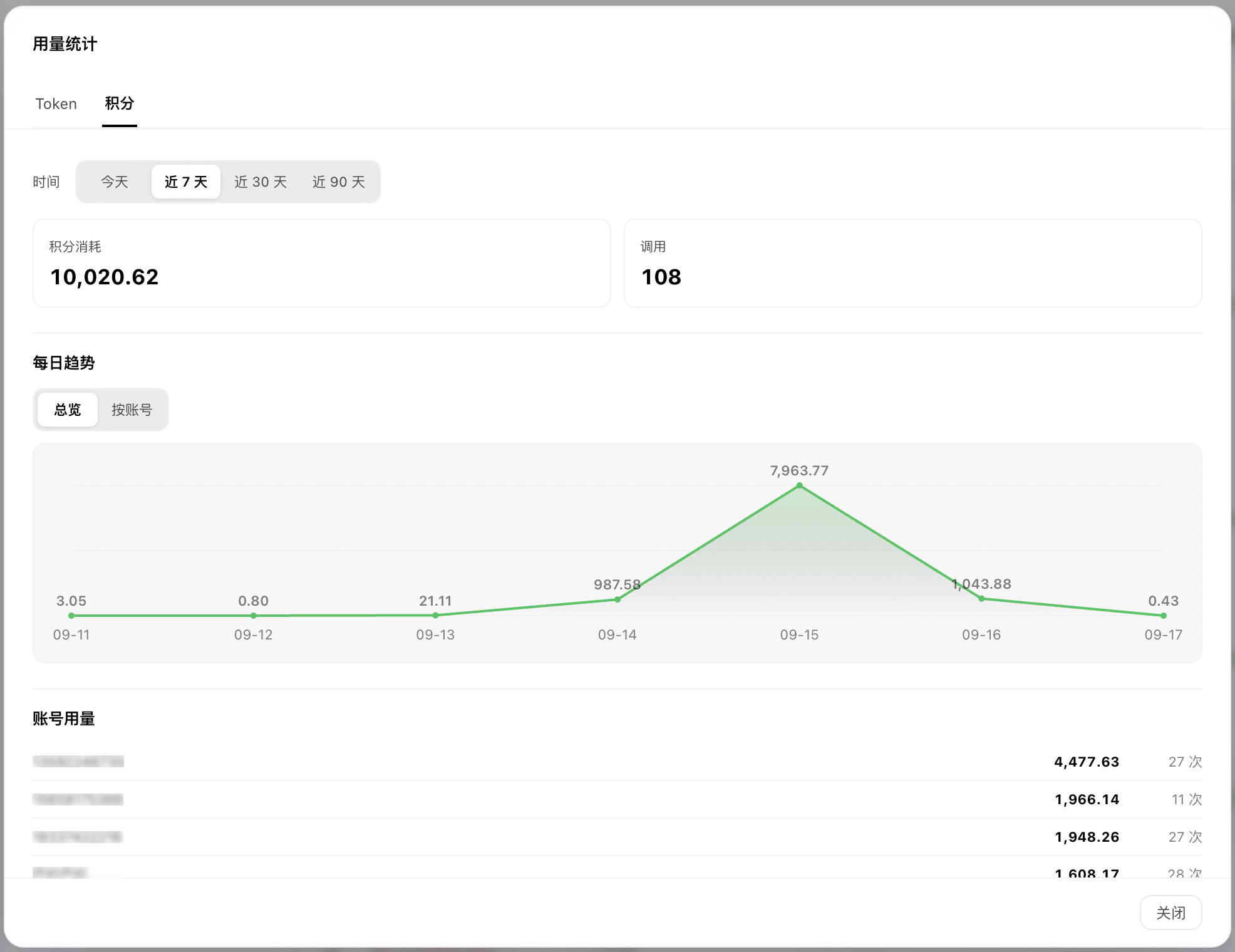Click the account usage value 1,948.26
The height and width of the screenshot is (952, 1235).
[x=1087, y=837]
